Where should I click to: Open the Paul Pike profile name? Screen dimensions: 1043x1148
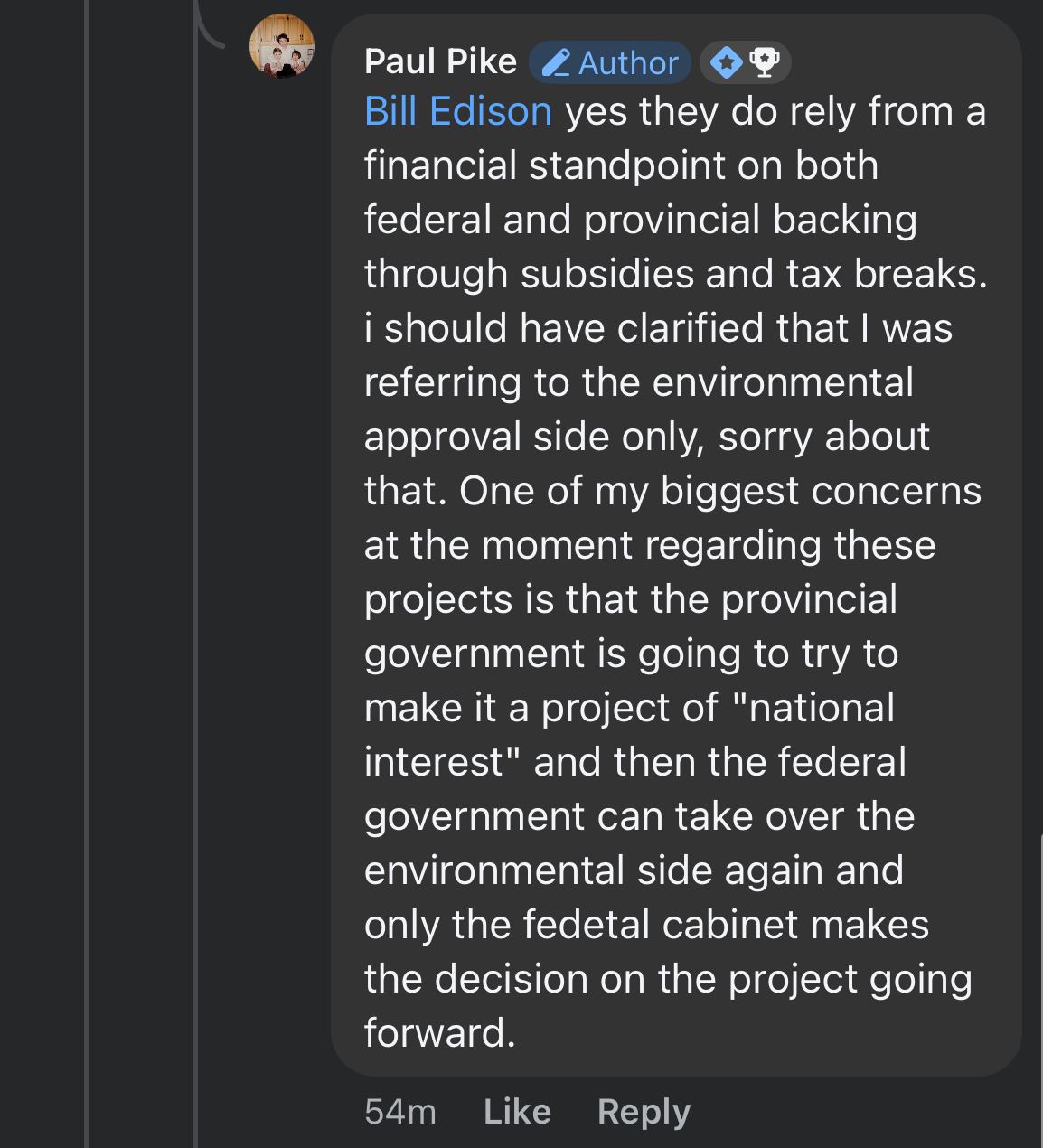click(440, 62)
